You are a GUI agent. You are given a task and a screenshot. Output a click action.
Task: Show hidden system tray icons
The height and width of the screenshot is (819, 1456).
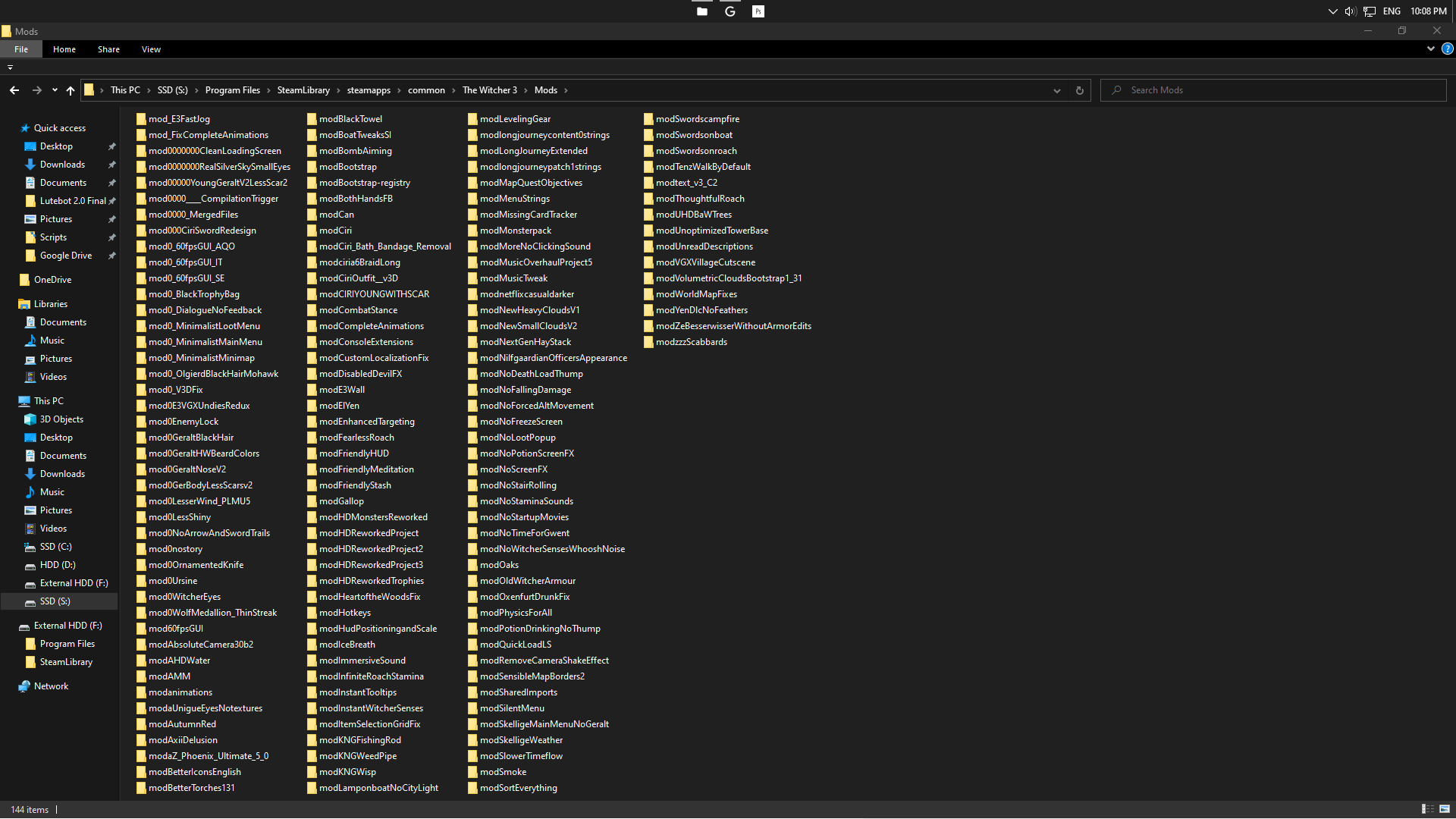[x=1332, y=11]
